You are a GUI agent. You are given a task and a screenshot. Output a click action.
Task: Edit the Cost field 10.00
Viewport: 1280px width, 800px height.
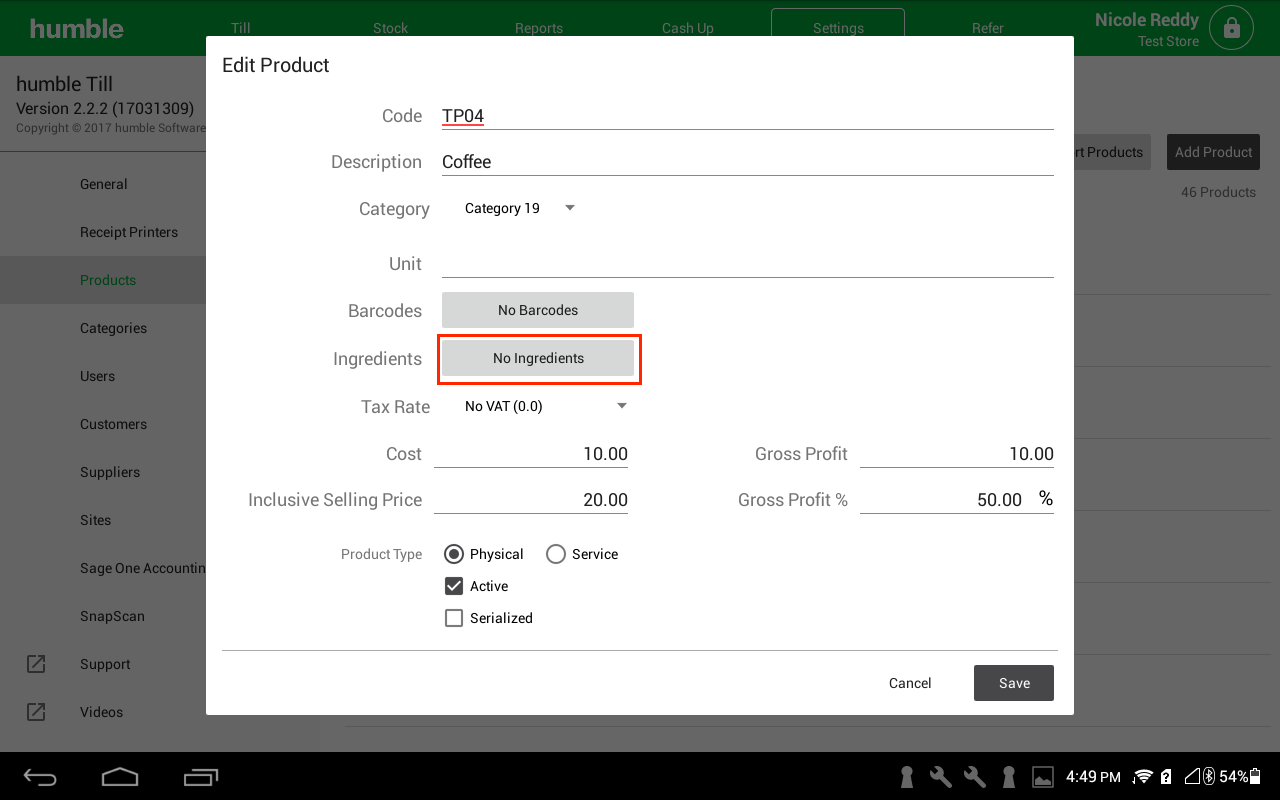click(531, 454)
